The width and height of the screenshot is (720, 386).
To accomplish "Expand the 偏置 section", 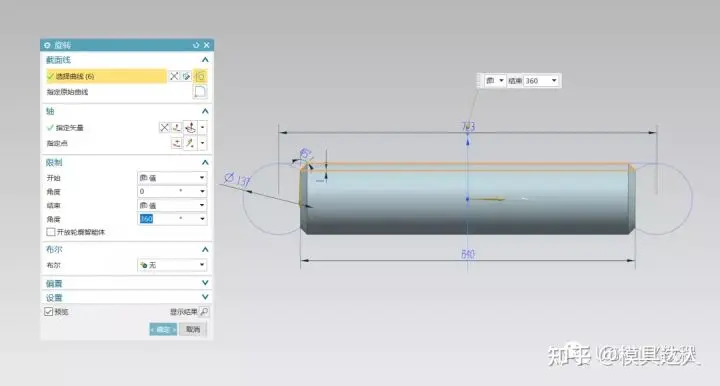I will 127,283.
